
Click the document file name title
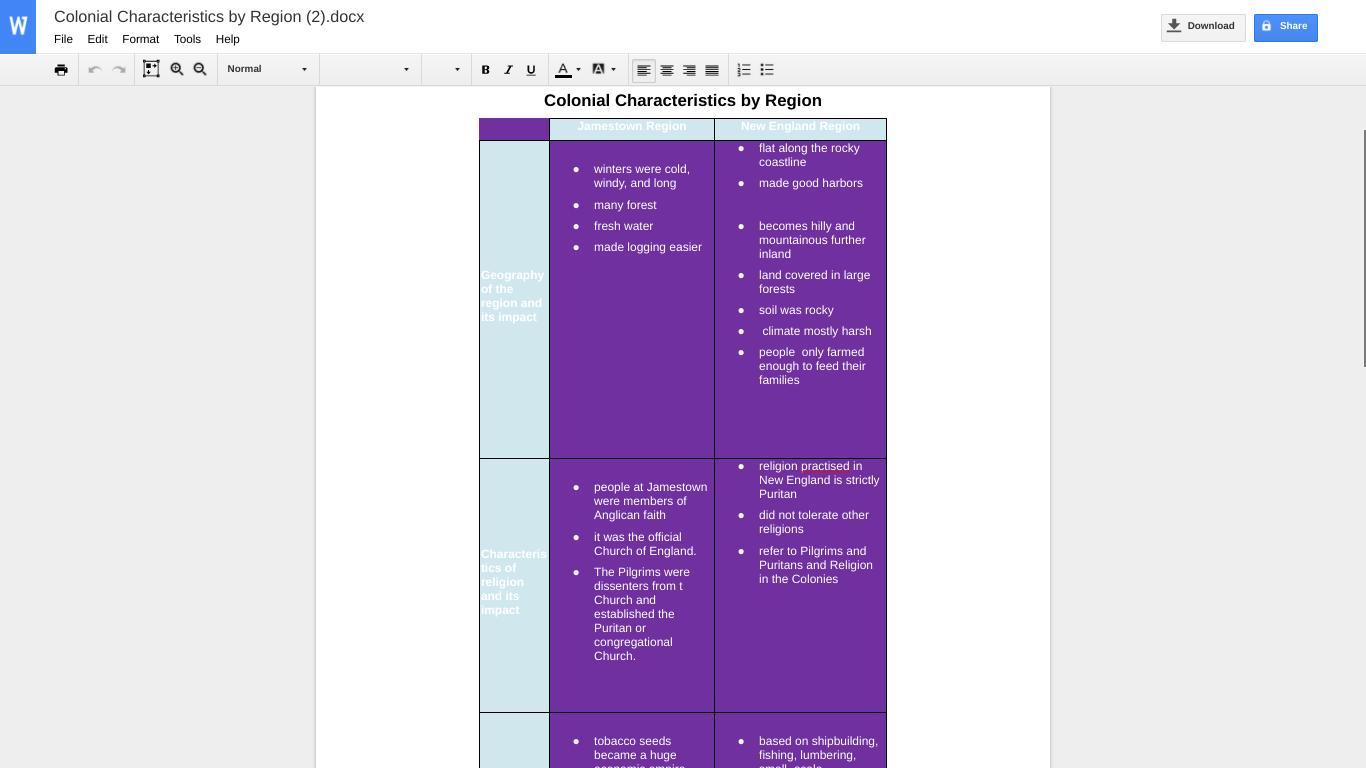point(209,17)
